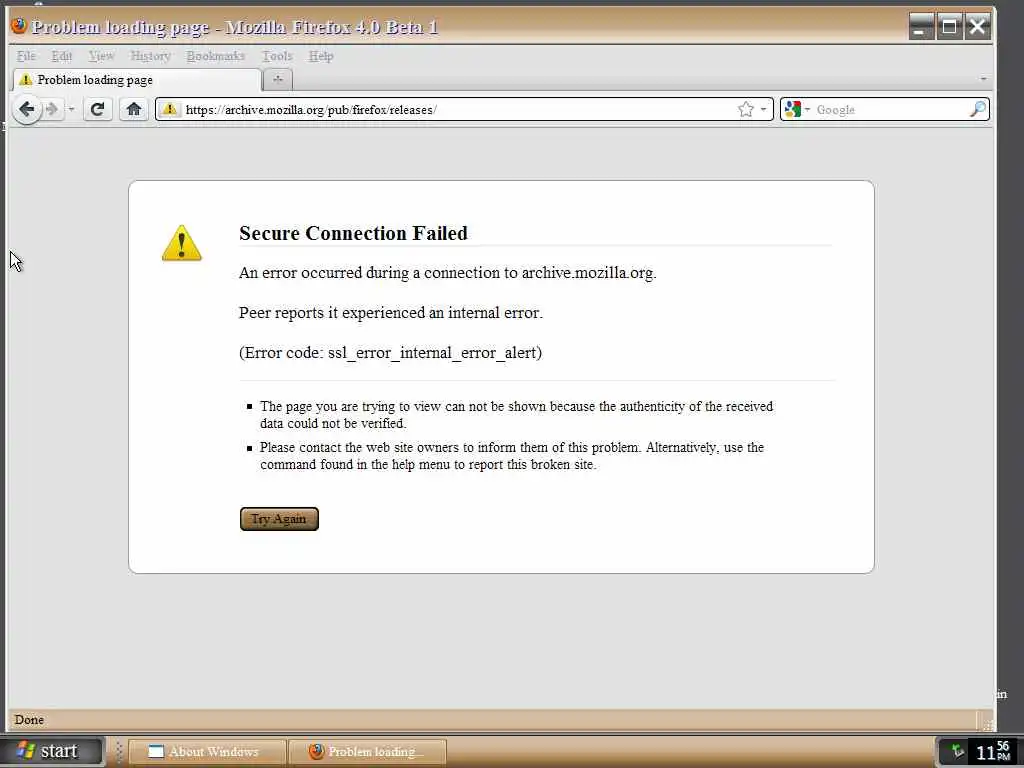Open the Edit menu

click(x=62, y=56)
